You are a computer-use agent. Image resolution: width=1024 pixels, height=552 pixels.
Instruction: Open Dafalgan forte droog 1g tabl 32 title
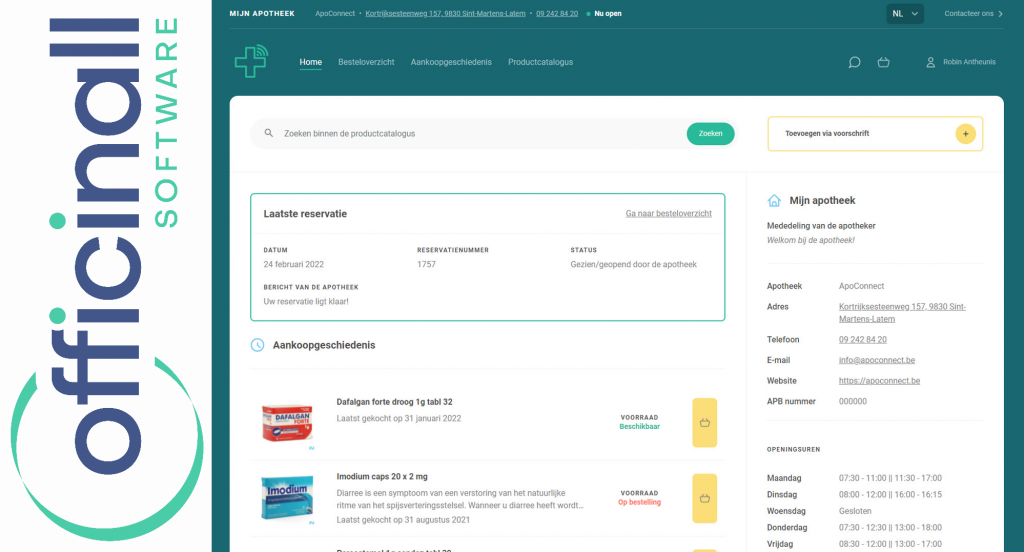[x=394, y=402]
